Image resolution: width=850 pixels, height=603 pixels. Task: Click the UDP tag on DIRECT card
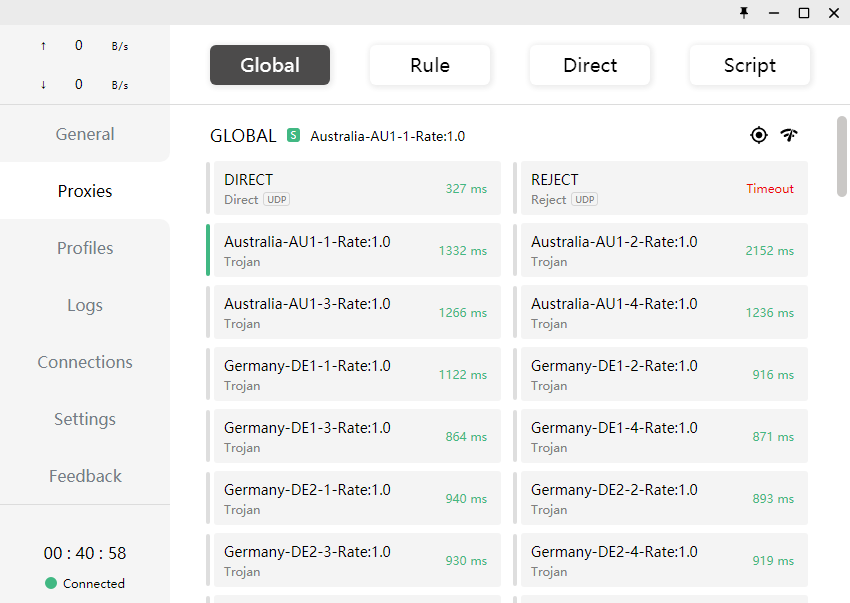click(x=276, y=200)
